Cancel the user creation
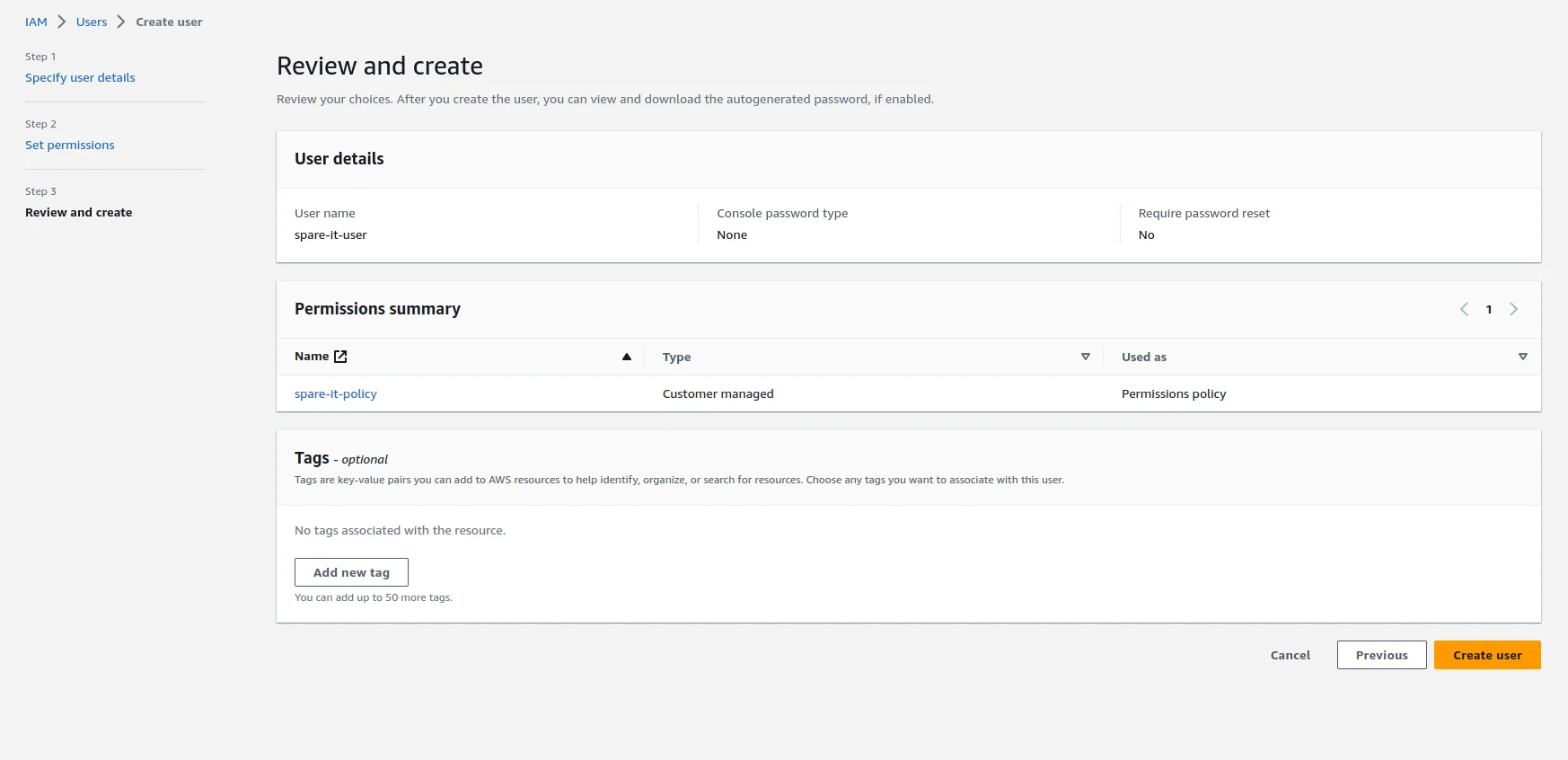Viewport: 1568px width, 760px height. pyautogui.click(x=1291, y=655)
